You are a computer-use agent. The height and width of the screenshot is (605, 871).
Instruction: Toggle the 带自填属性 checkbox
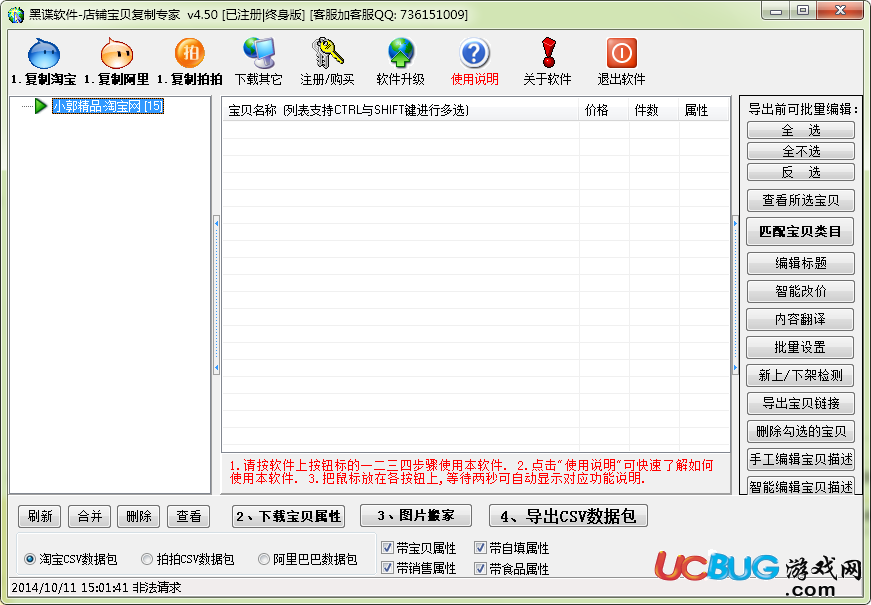click(x=480, y=548)
